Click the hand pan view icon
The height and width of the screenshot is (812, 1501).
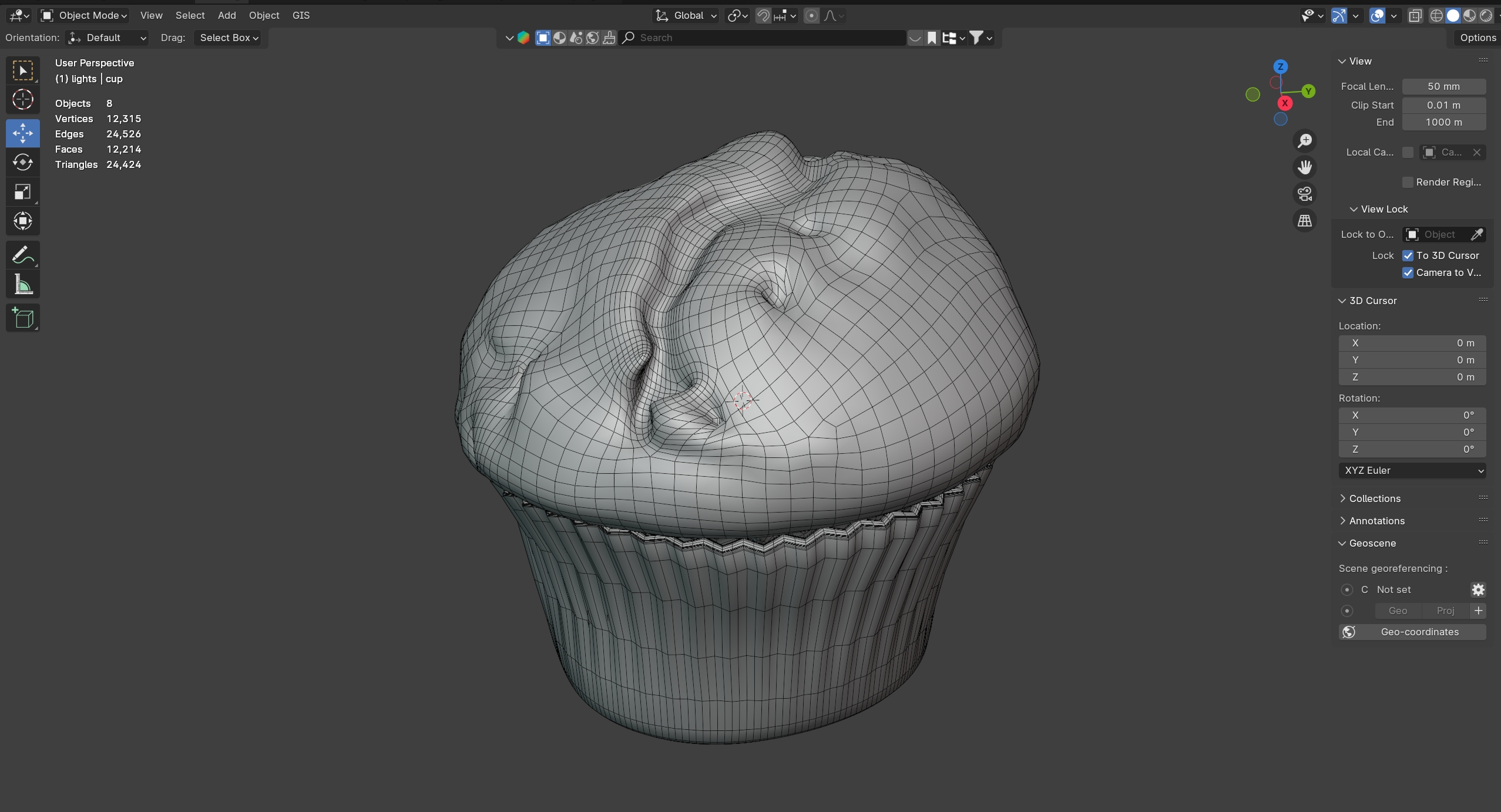click(x=1304, y=167)
